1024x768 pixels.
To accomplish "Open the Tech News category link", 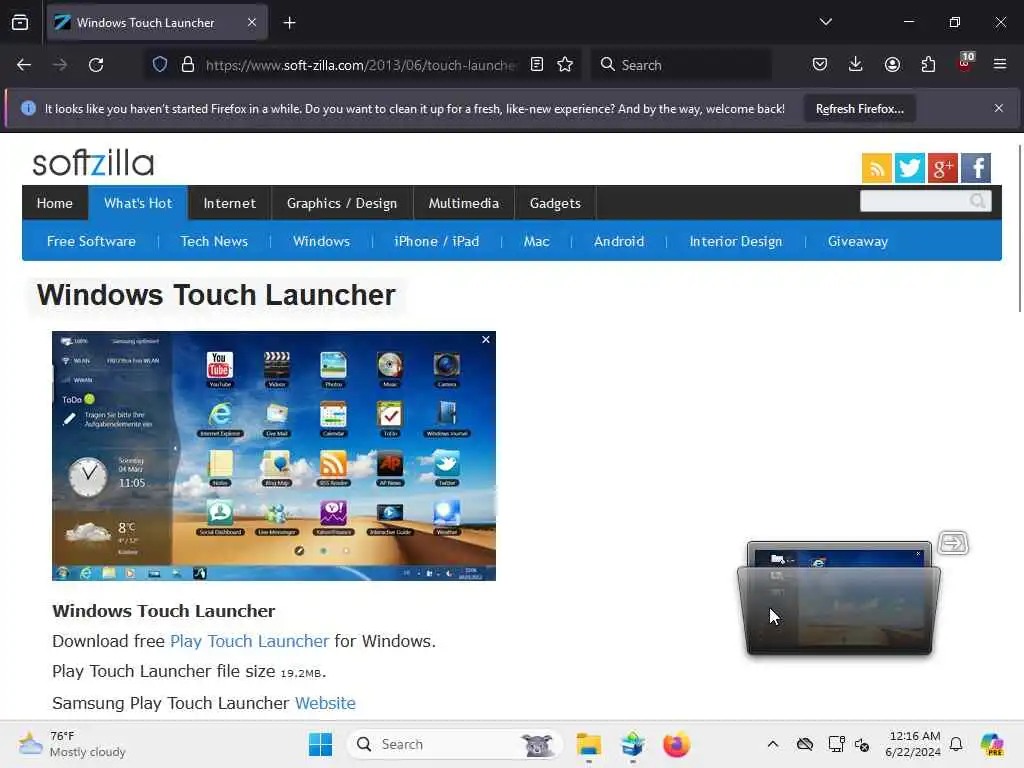I will (x=214, y=241).
